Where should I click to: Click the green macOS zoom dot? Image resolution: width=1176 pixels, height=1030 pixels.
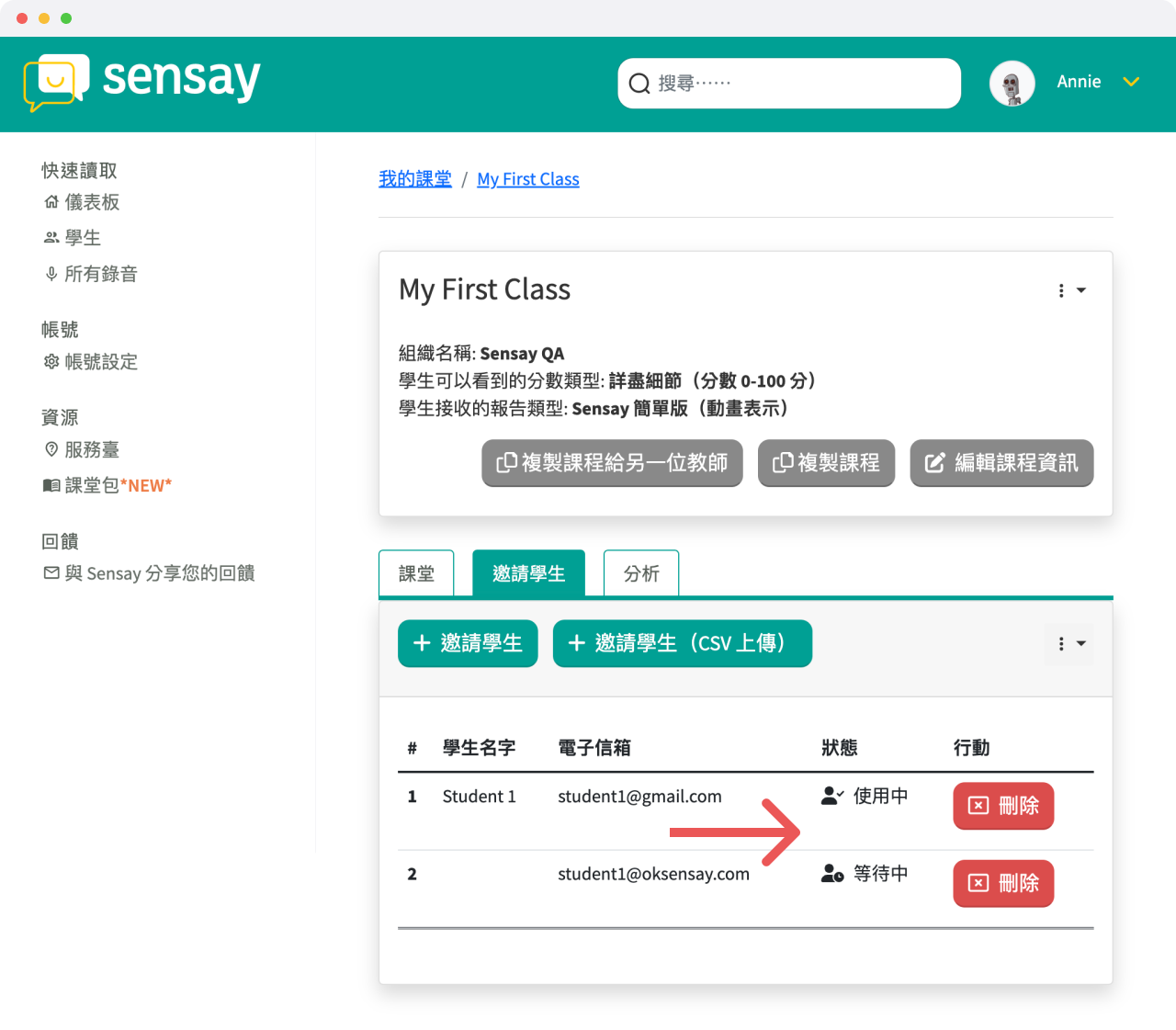tap(66, 18)
